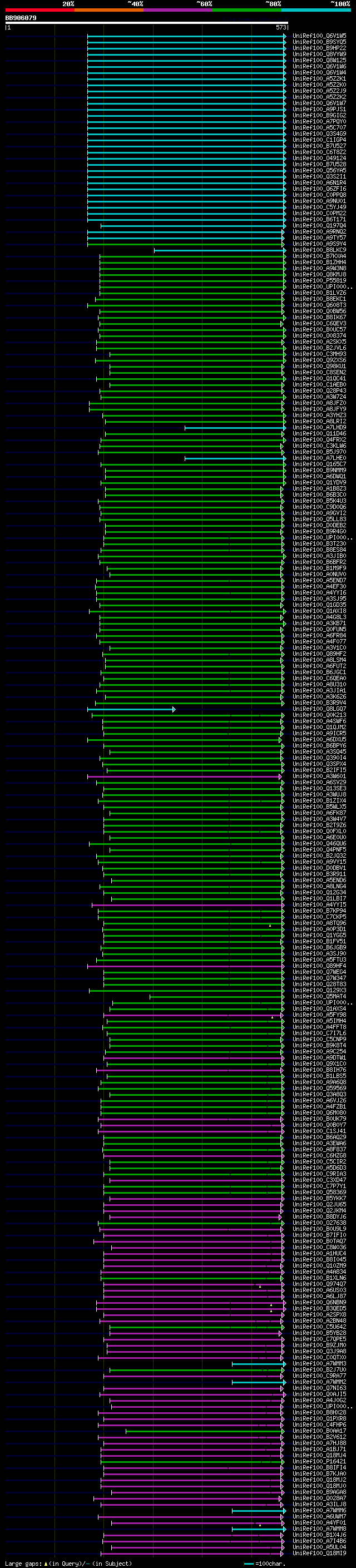Open the UniRef100_A5UL04 hit
The image size is (356, 1568).
(319, 1548)
